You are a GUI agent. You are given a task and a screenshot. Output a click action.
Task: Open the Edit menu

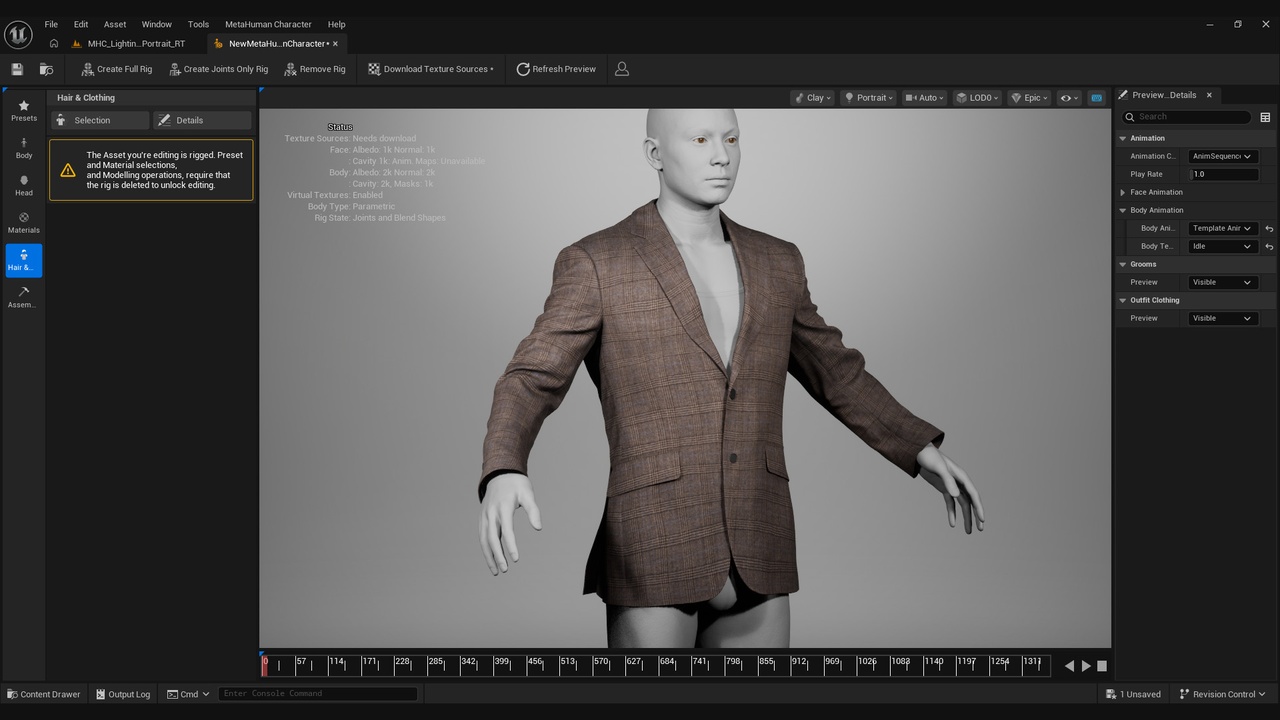(81, 24)
